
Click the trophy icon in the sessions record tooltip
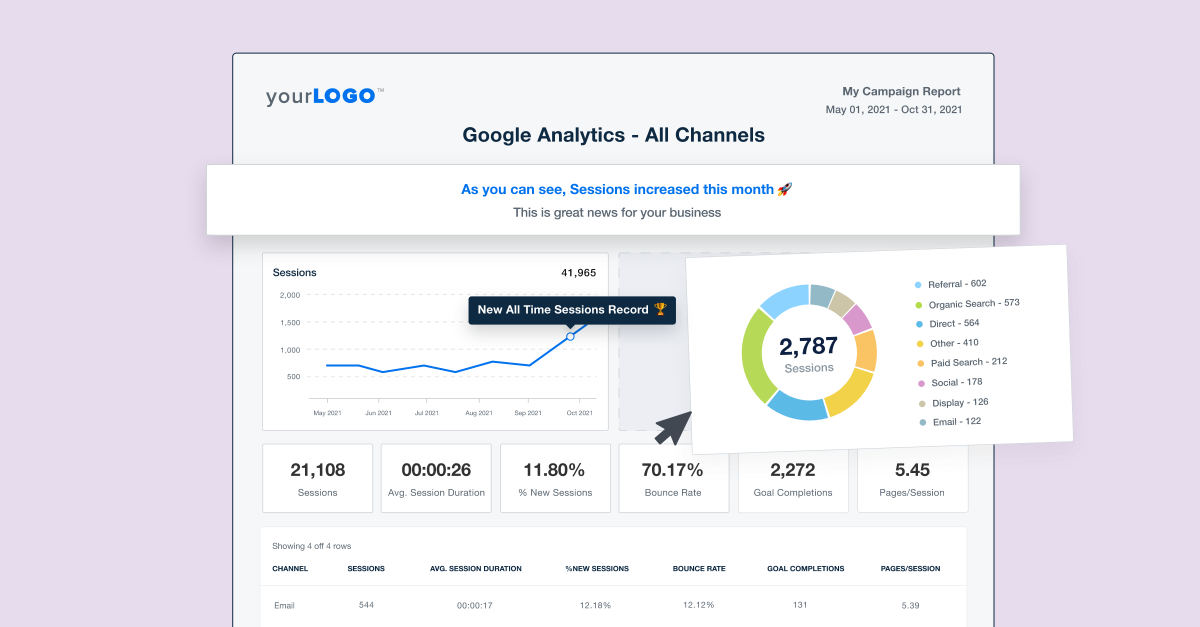point(661,310)
